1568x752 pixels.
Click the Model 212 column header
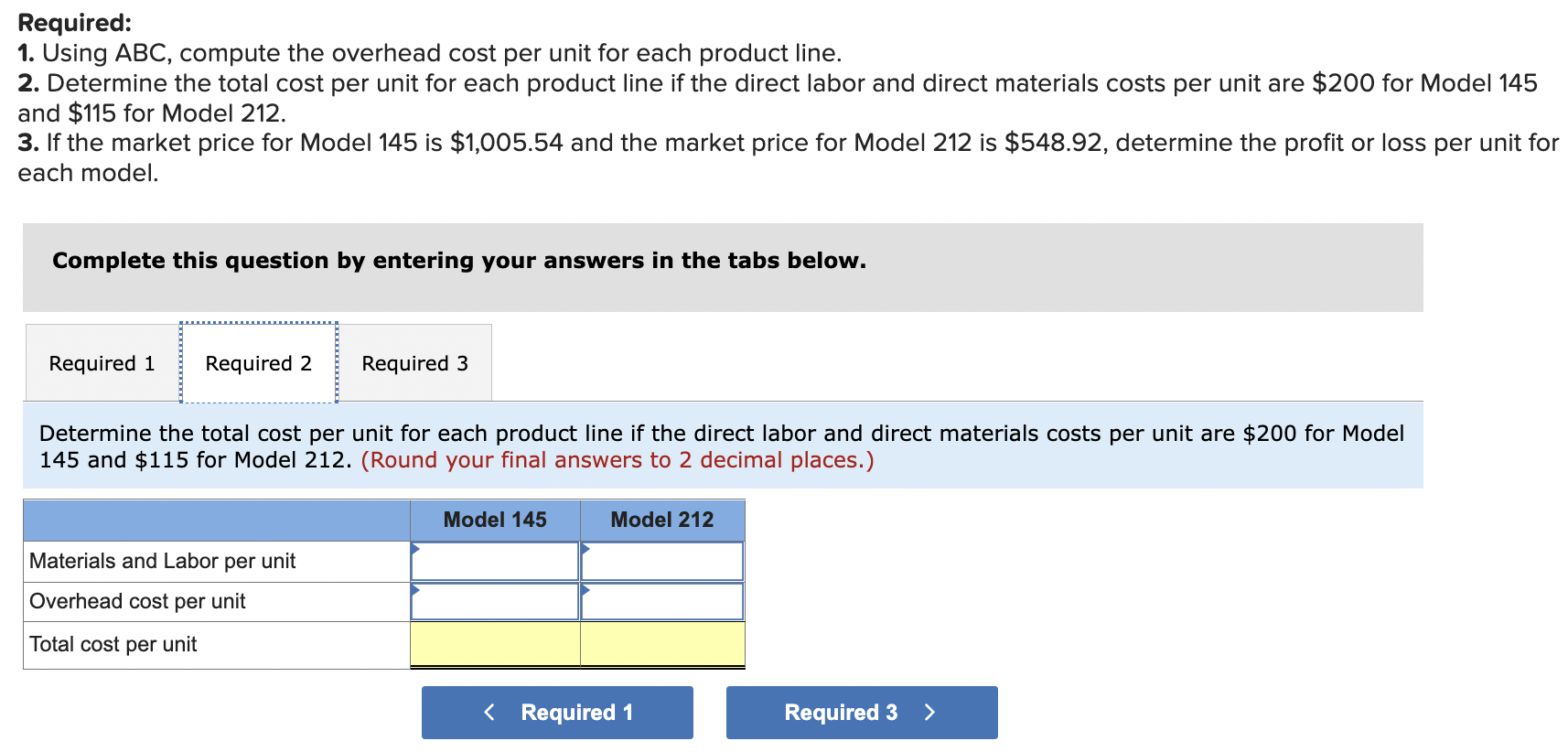pos(662,520)
